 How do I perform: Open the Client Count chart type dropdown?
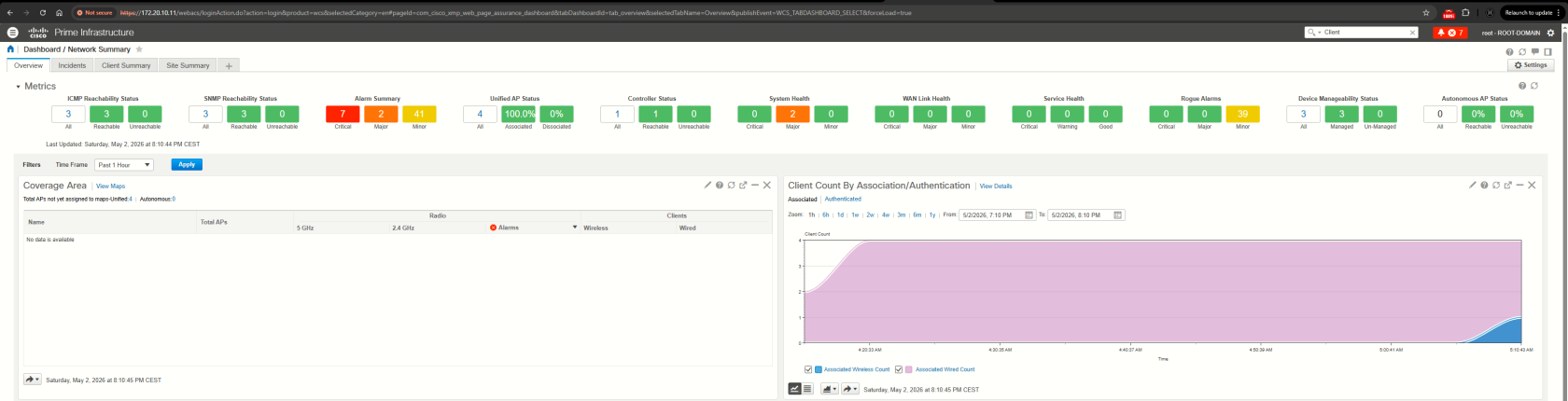pyautogui.click(x=829, y=389)
